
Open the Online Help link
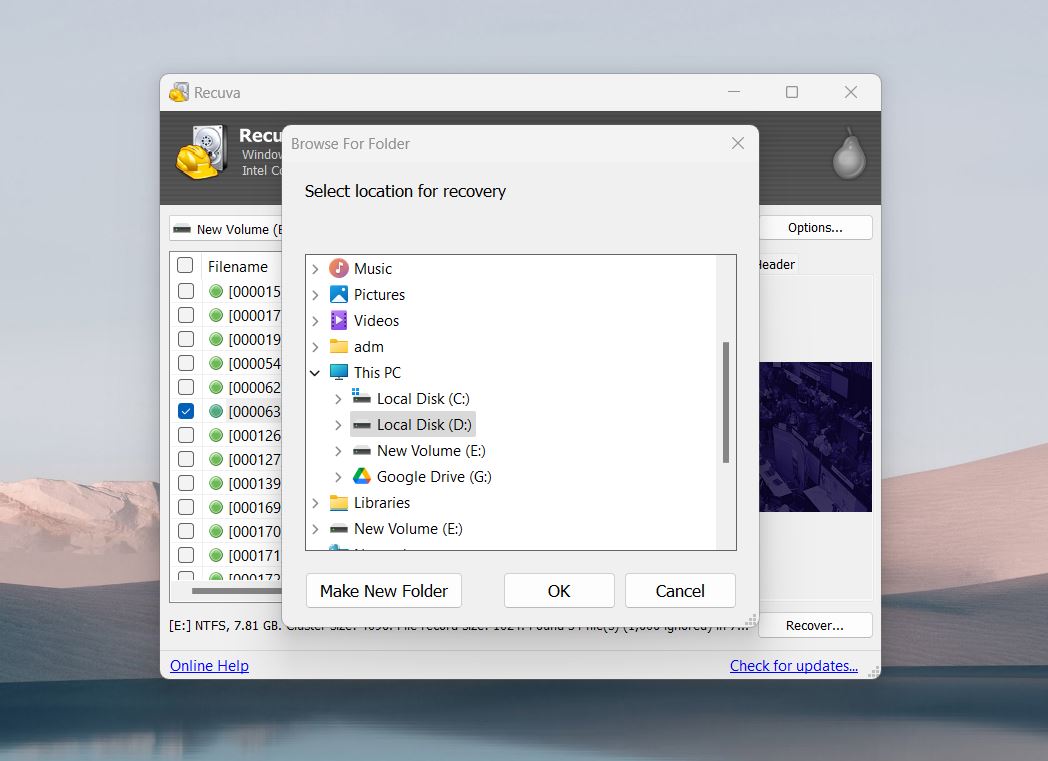209,665
